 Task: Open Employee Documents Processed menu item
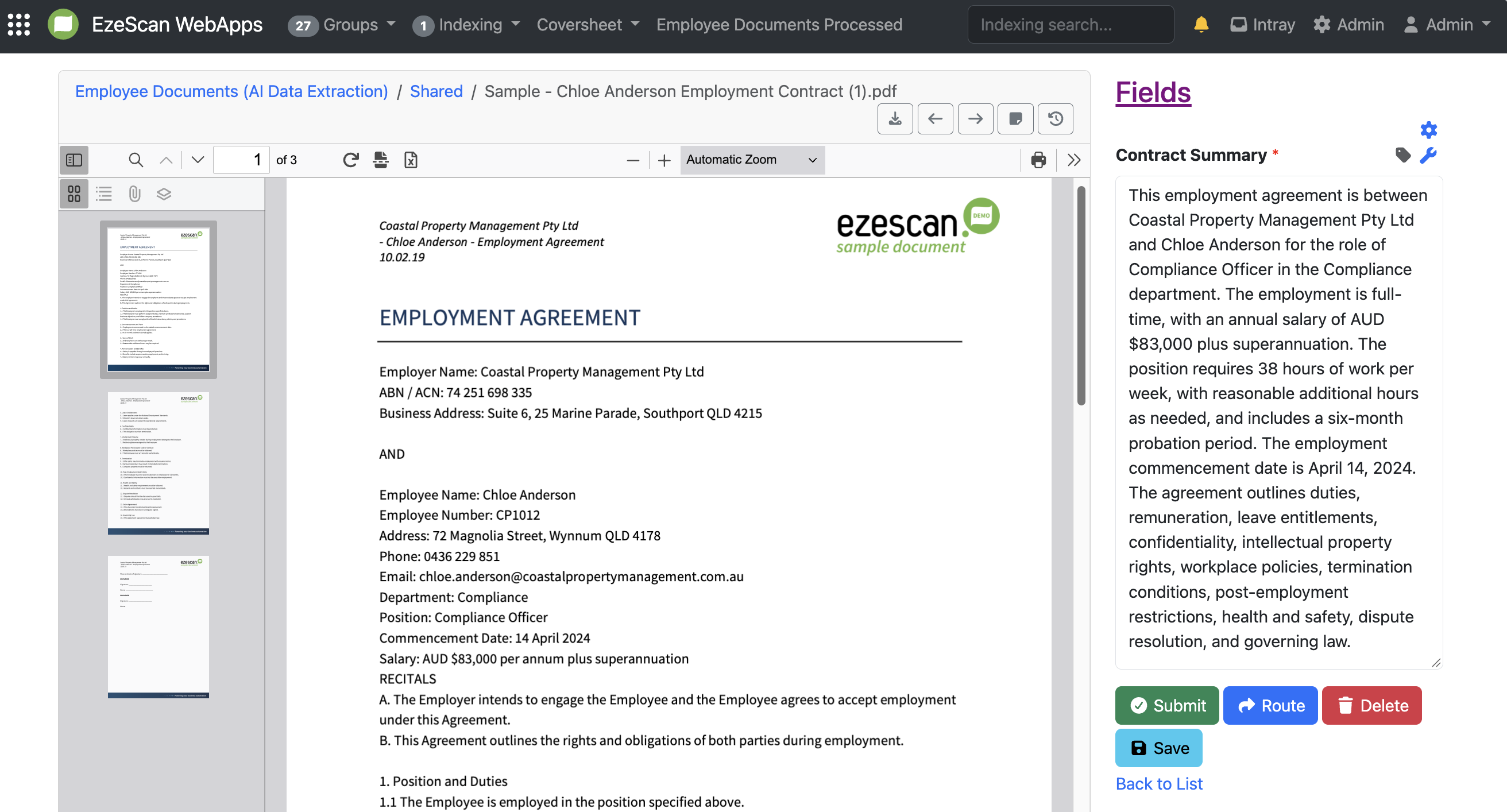click(x=779, y=25)
